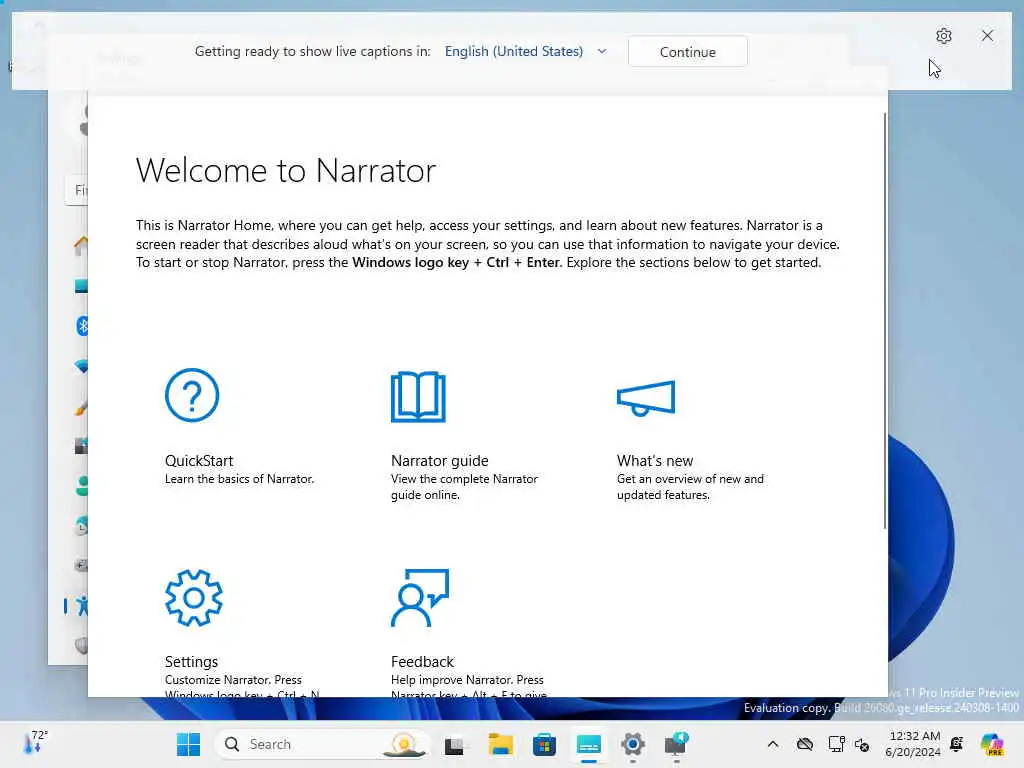
Task: Click the Live captions taskbar icon
Action: (588, 744)
